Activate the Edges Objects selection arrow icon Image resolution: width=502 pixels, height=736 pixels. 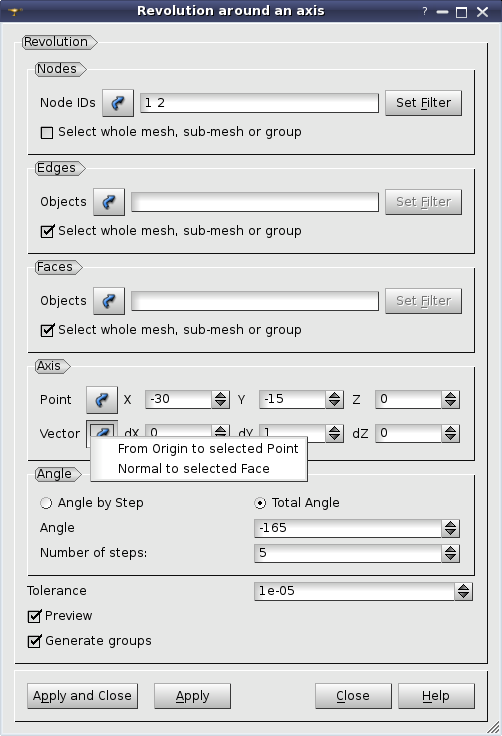[109, 202]
